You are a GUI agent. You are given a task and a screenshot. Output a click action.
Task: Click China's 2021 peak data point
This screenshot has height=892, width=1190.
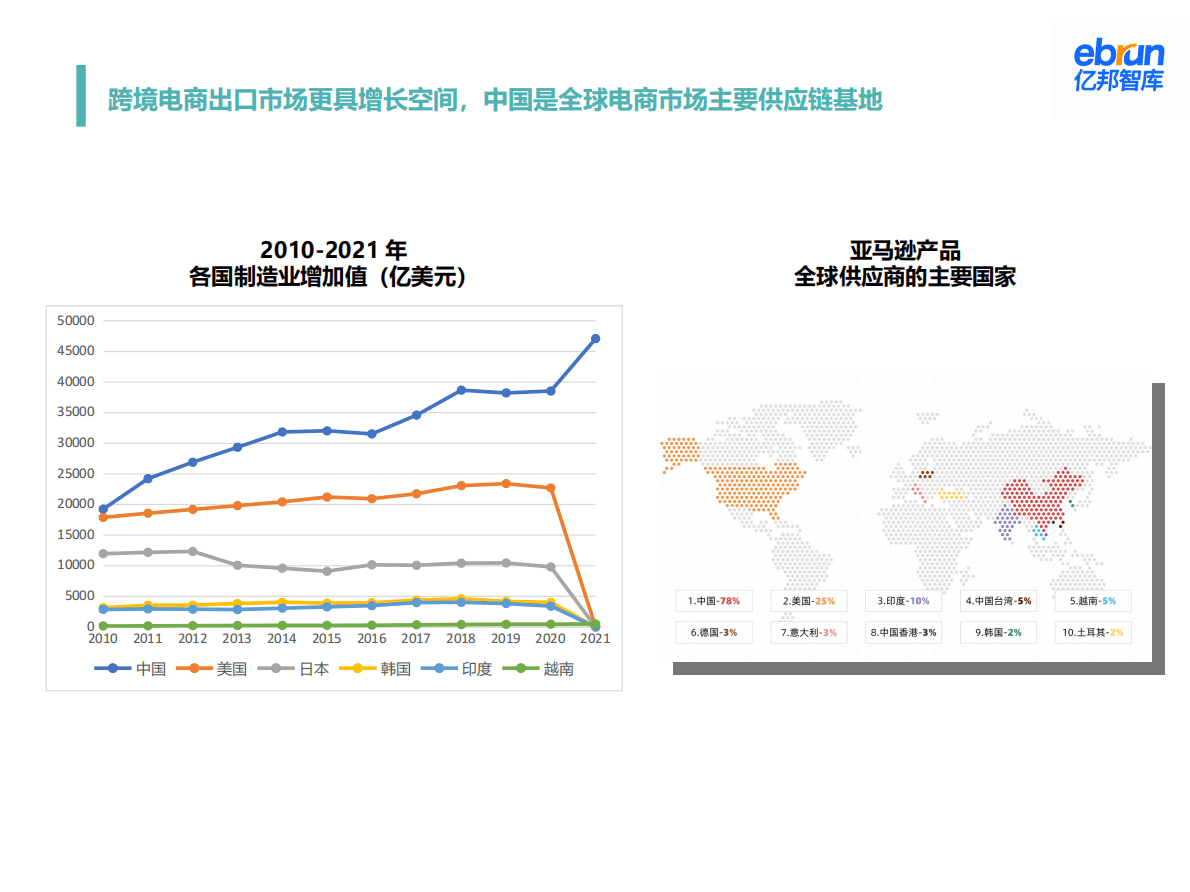595,339
